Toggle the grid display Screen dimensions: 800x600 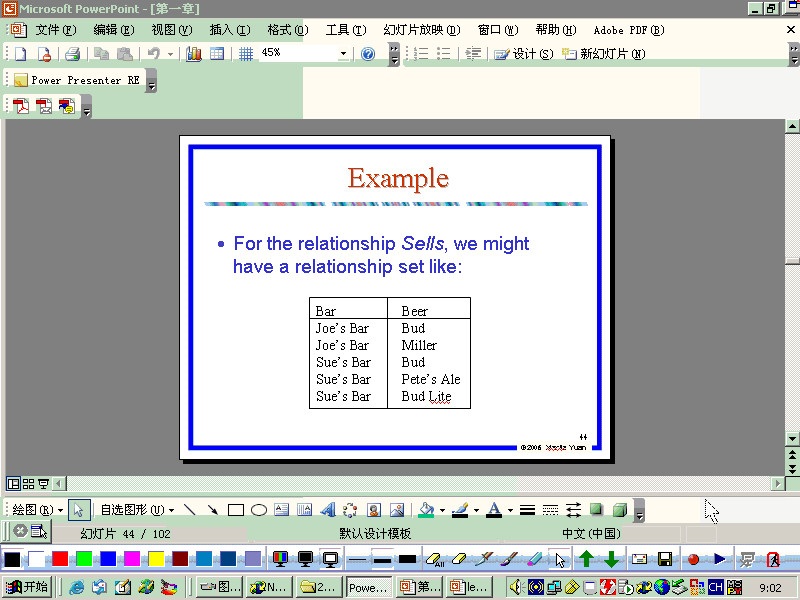coord(246,53)
